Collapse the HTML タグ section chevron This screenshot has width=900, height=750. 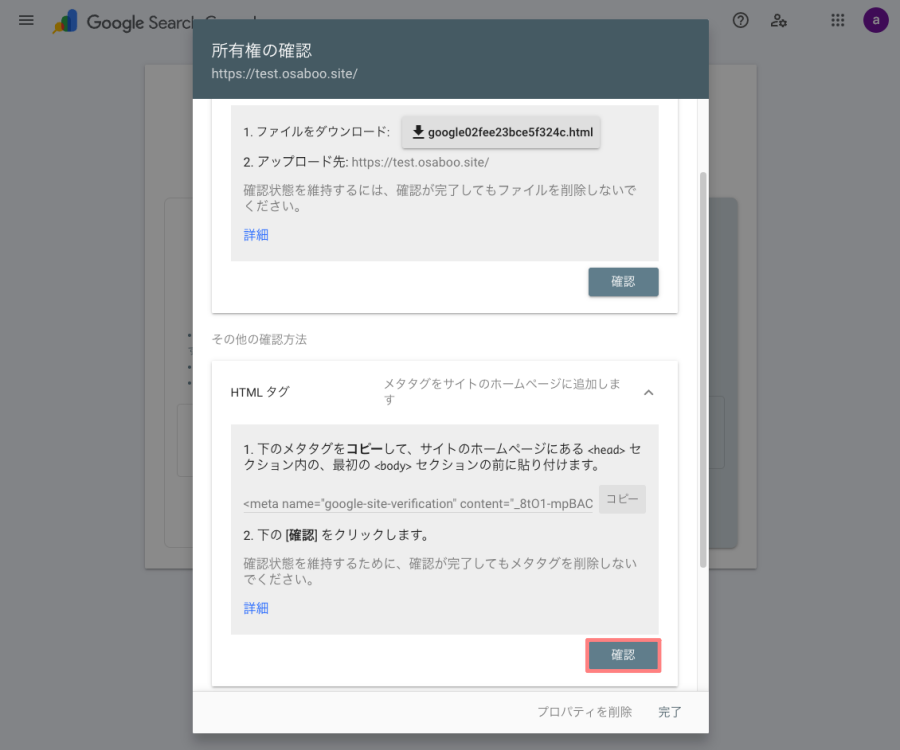[x=649, y=393]
